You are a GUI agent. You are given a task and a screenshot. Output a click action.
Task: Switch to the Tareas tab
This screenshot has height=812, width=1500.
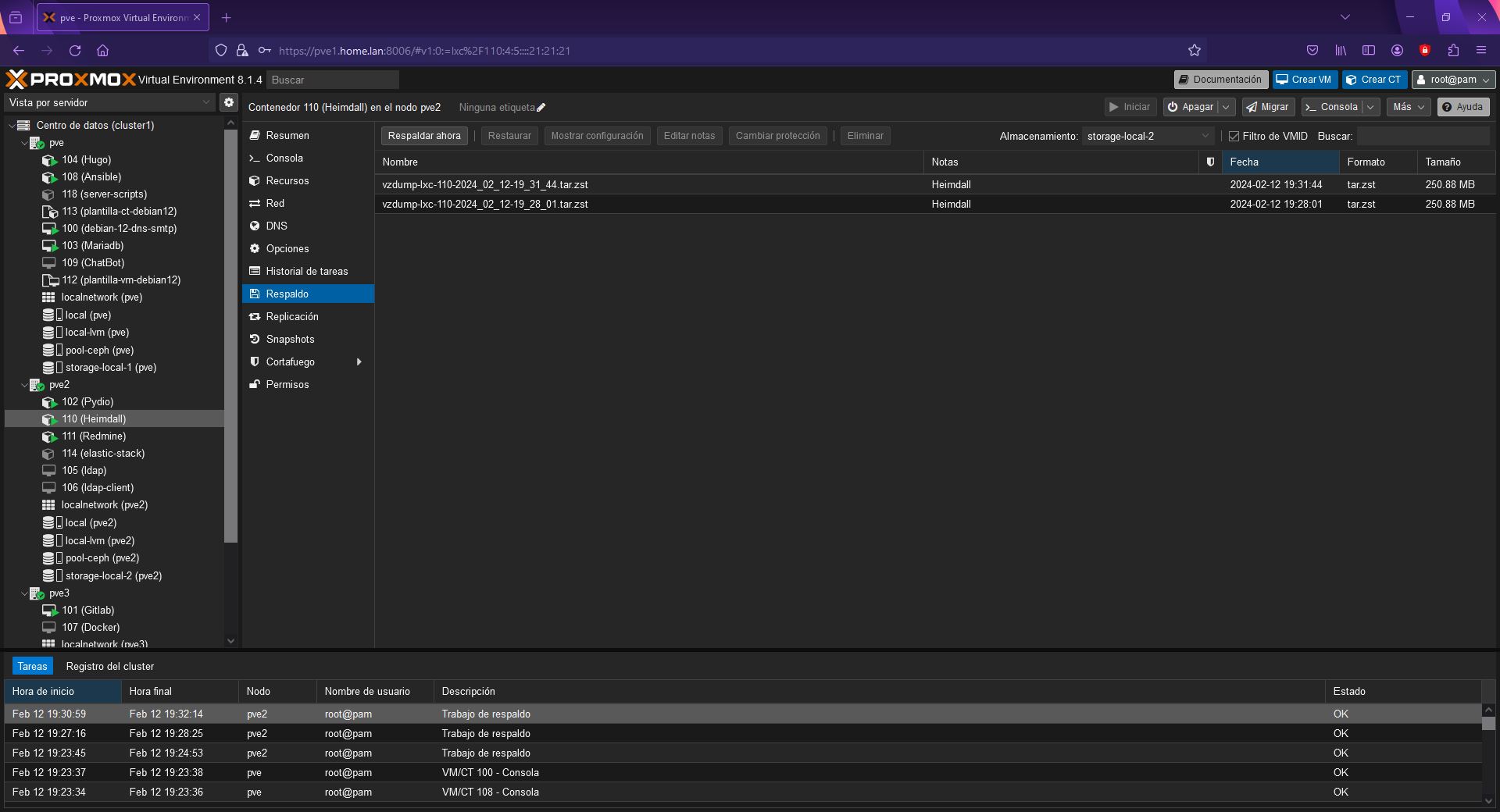coord(33,666)
